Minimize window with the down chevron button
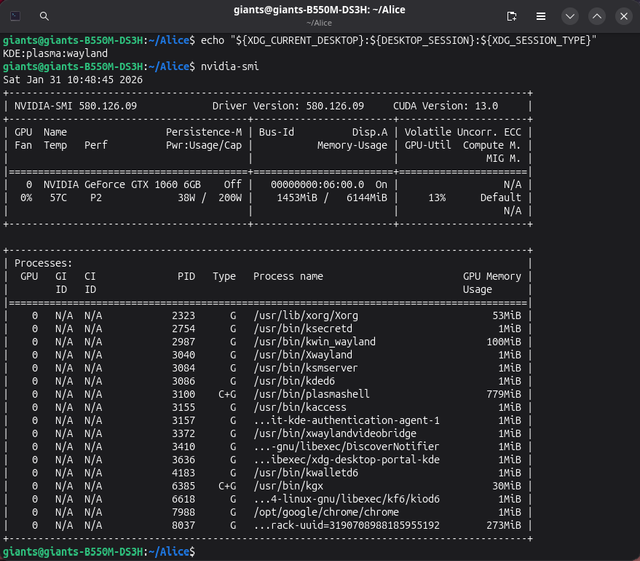Screen dimensions: 640x561 tap(570, 16)
